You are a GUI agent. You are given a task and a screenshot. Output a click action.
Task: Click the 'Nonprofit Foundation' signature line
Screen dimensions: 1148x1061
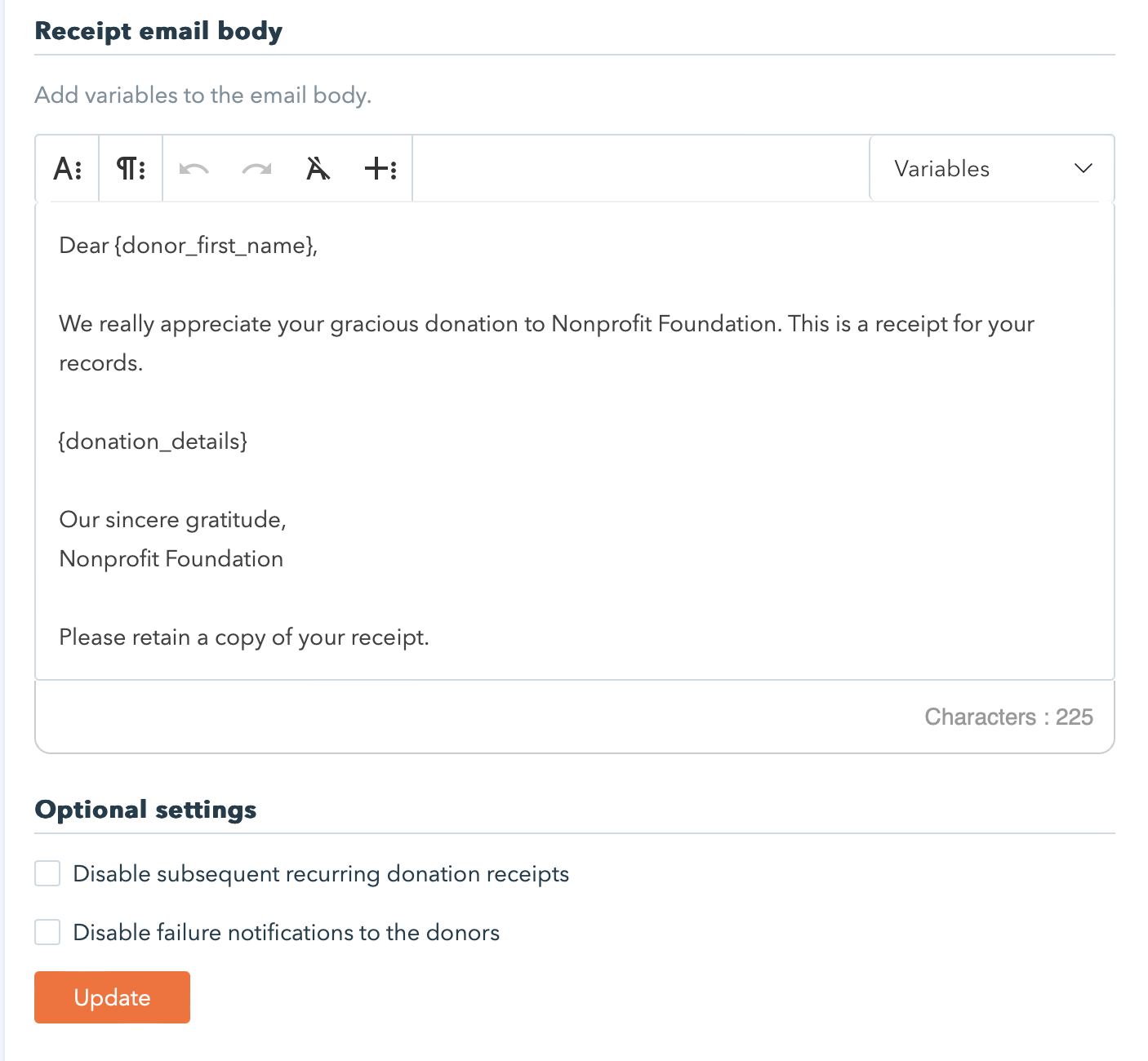[171, 559]
